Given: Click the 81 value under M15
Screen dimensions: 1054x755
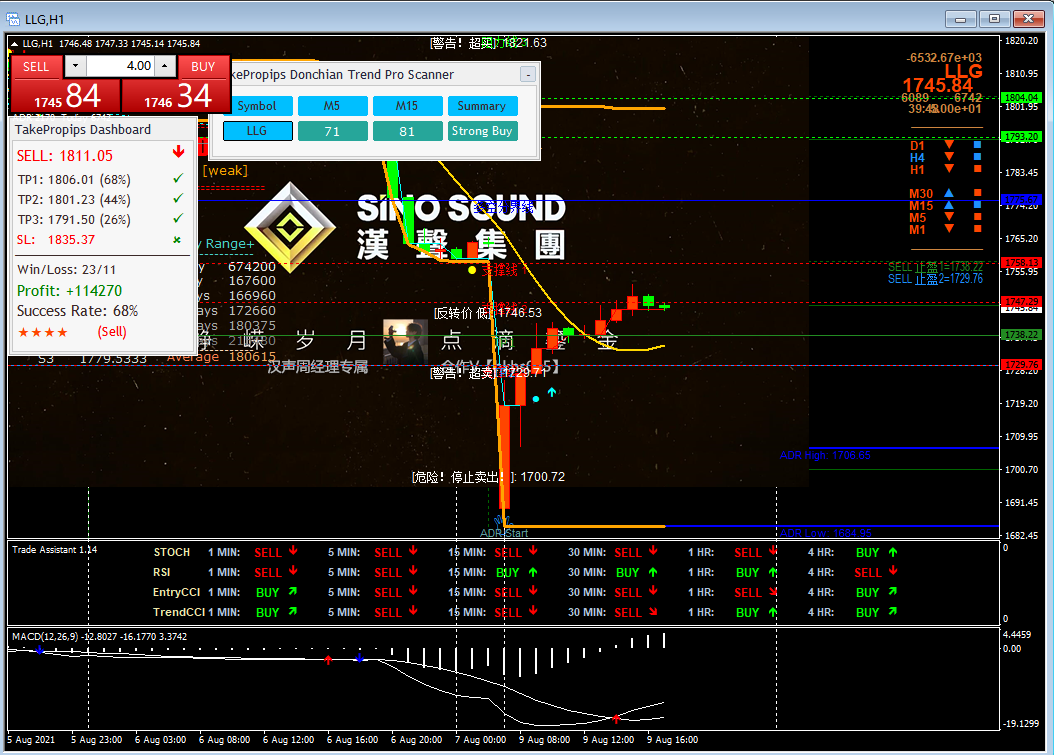Looking at the screenshot, I should [407, 131].
